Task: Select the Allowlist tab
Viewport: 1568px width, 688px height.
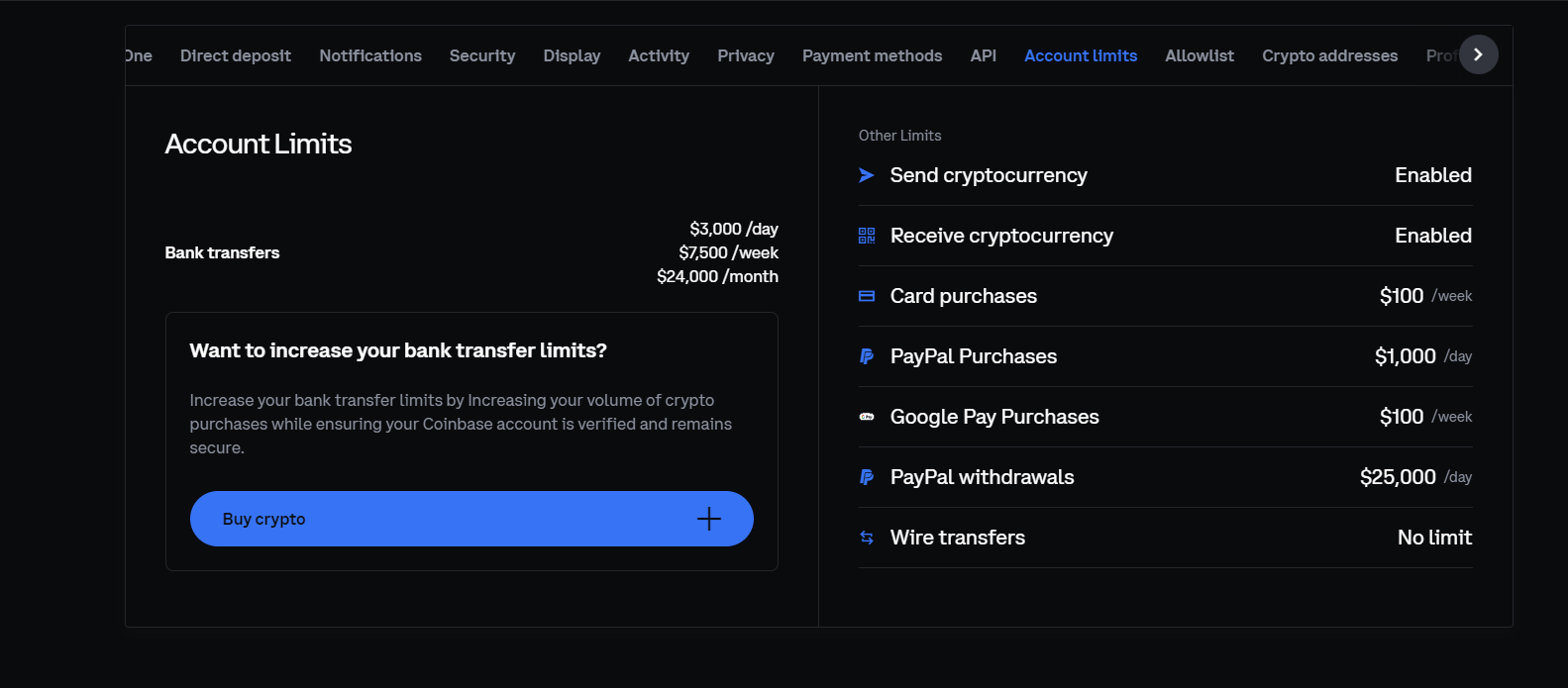Action: coord(1200,55)
